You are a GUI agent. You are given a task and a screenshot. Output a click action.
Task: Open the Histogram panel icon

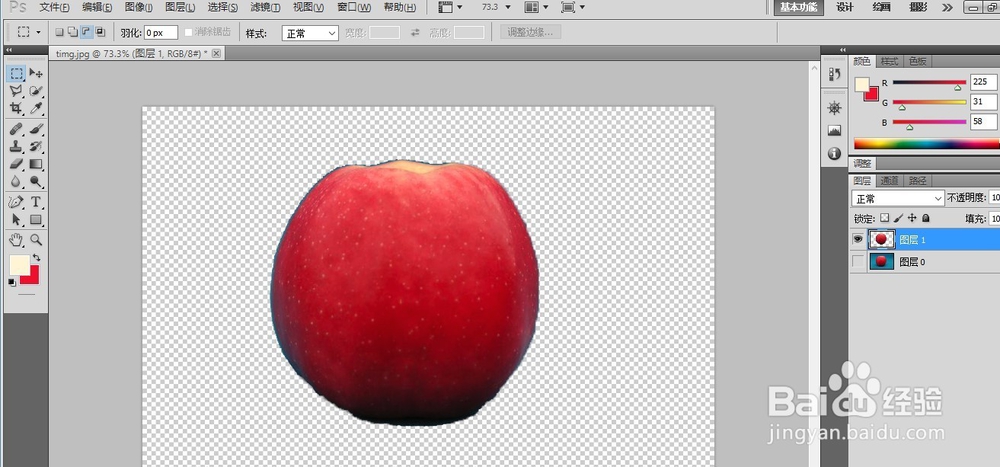[x=834, y=131]
